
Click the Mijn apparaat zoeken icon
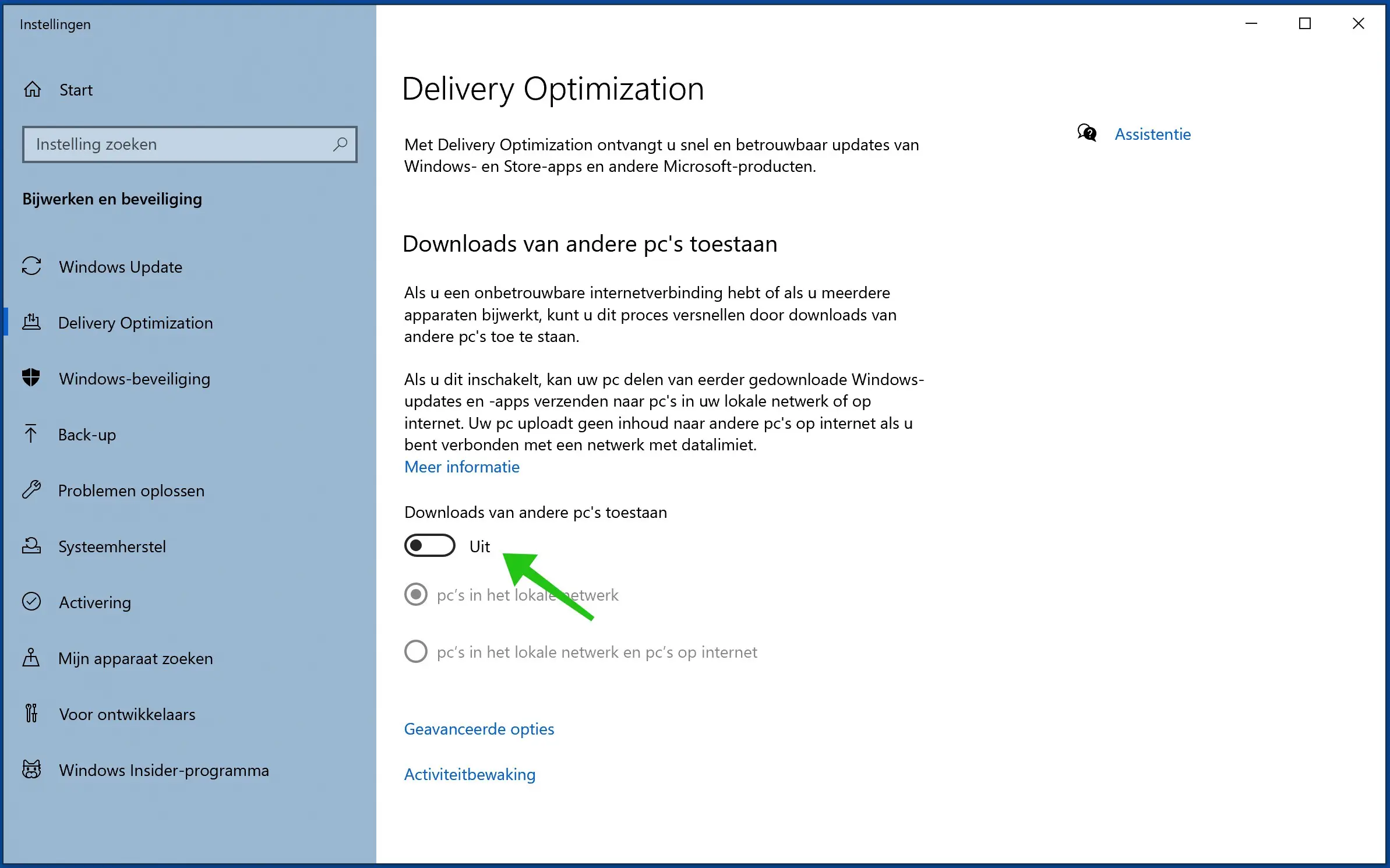pos(31,658)
